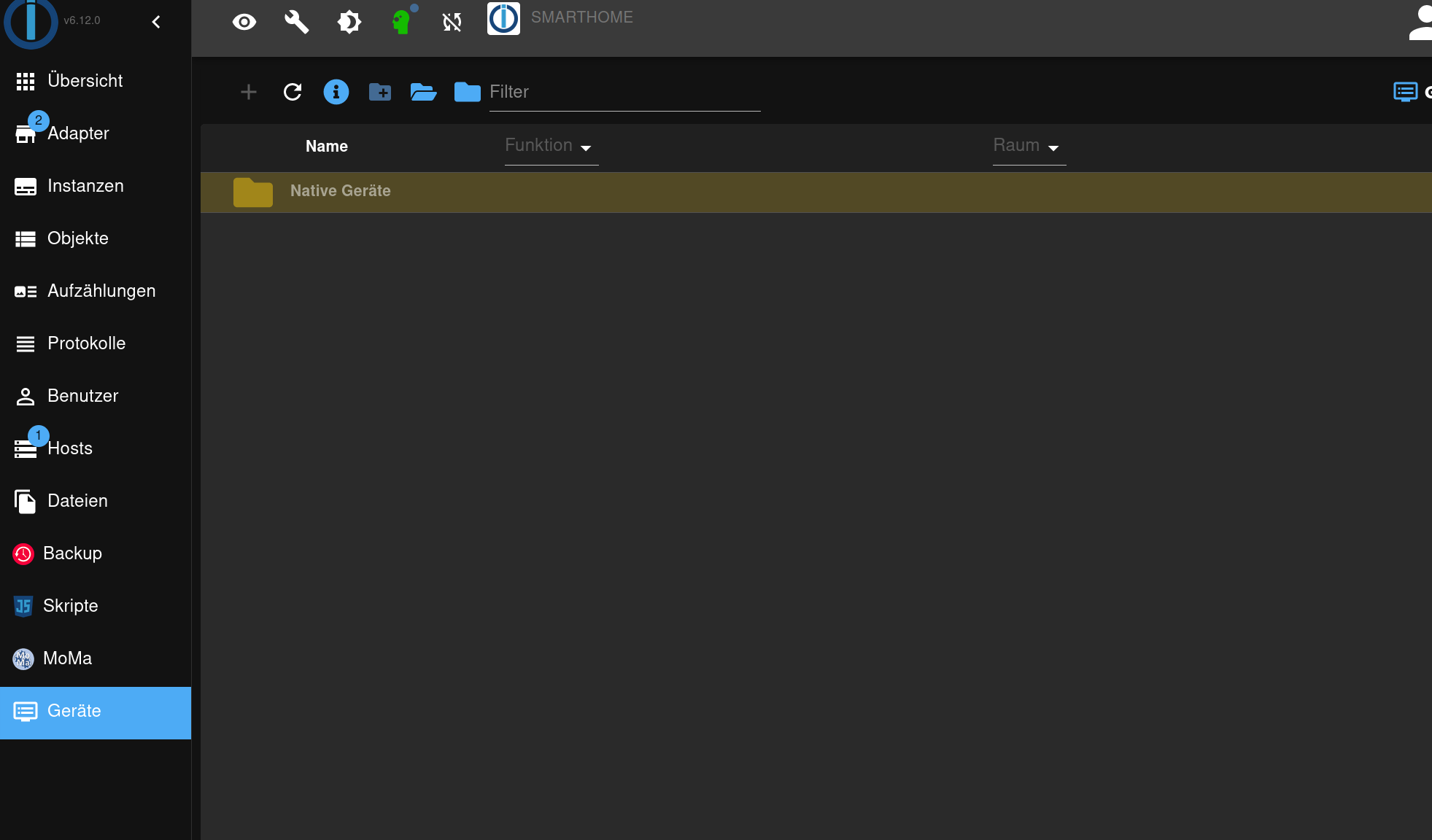Viewport: 1432px width, 840px height.
Task: Click the closed blue folder icon beside Filter
Action: 467,92
